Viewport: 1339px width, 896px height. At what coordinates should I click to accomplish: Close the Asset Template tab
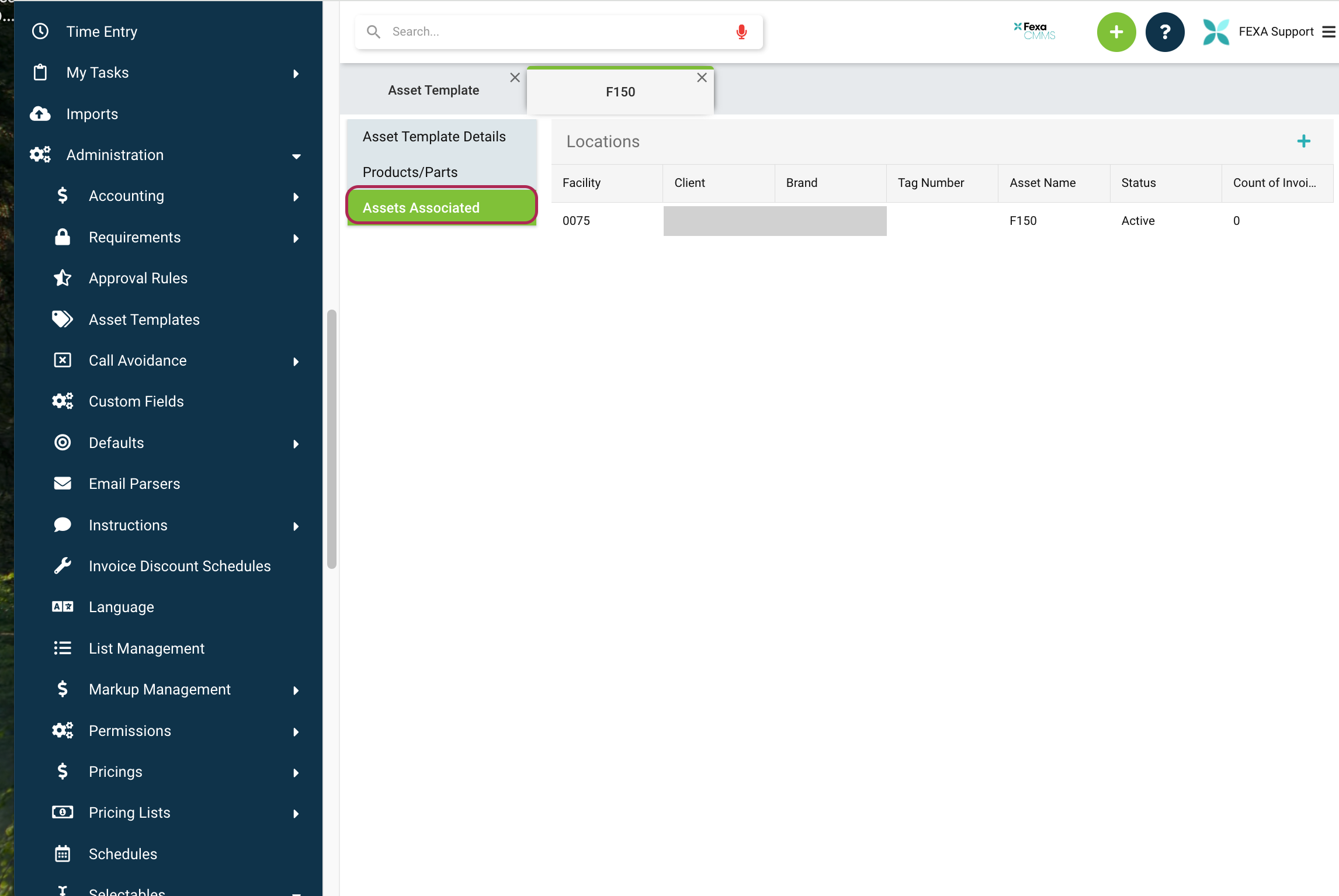515,78
